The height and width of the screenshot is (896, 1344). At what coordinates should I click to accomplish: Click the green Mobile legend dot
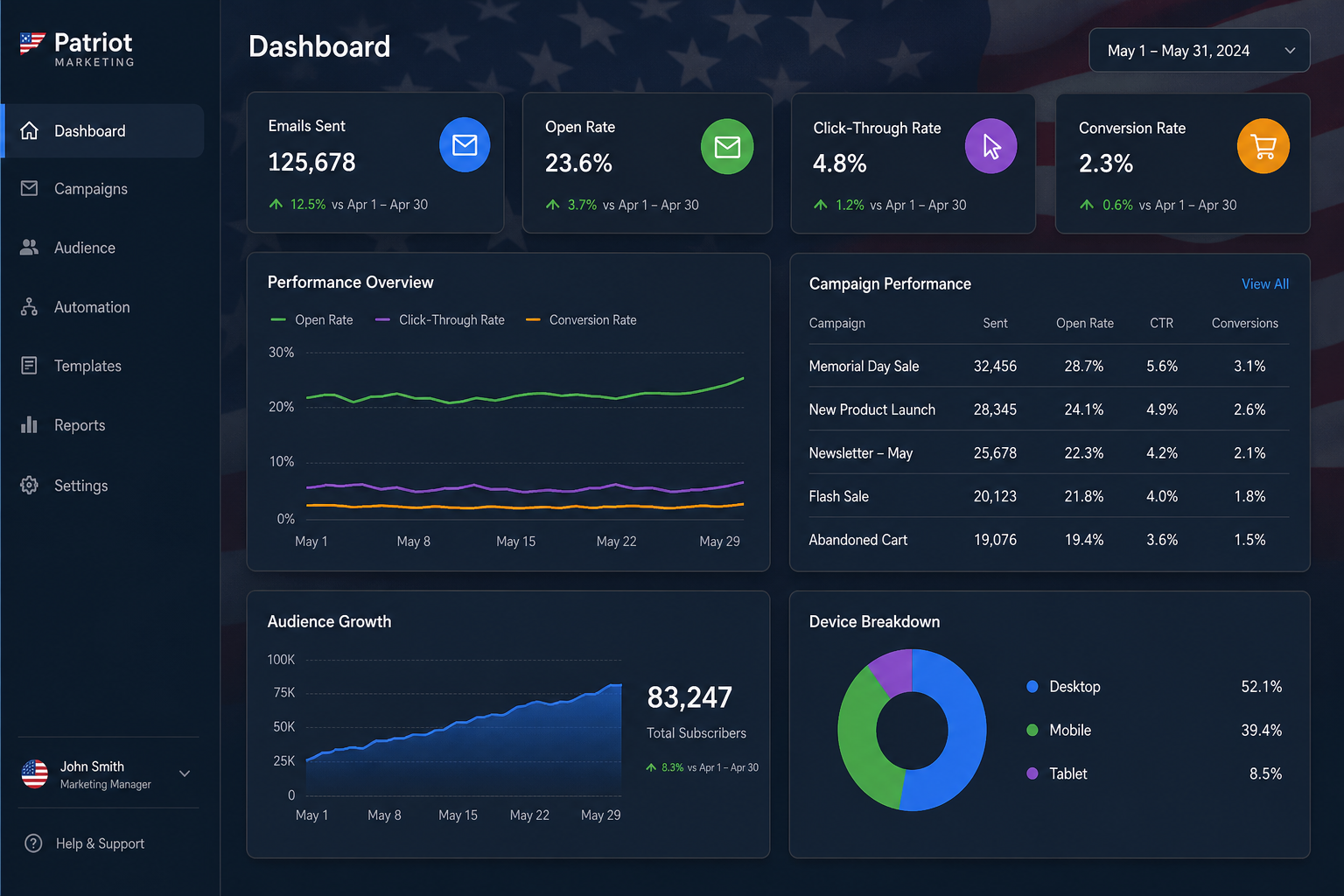pyautogui.click(x=1032, y=730)
